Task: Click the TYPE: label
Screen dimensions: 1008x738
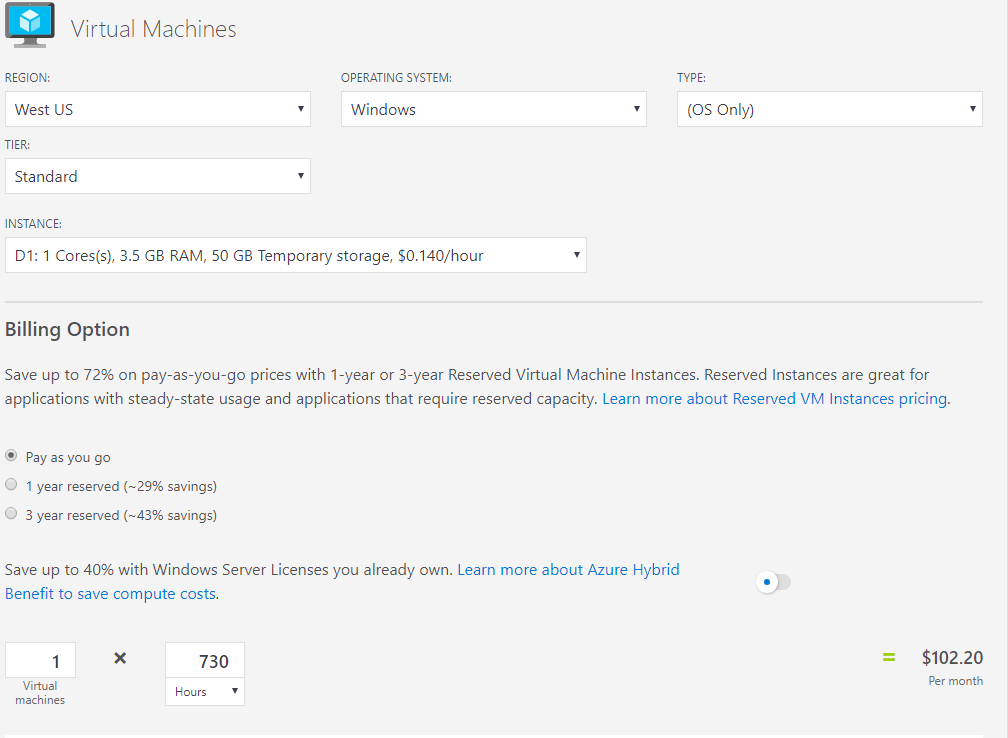Action: click(691, 78)
